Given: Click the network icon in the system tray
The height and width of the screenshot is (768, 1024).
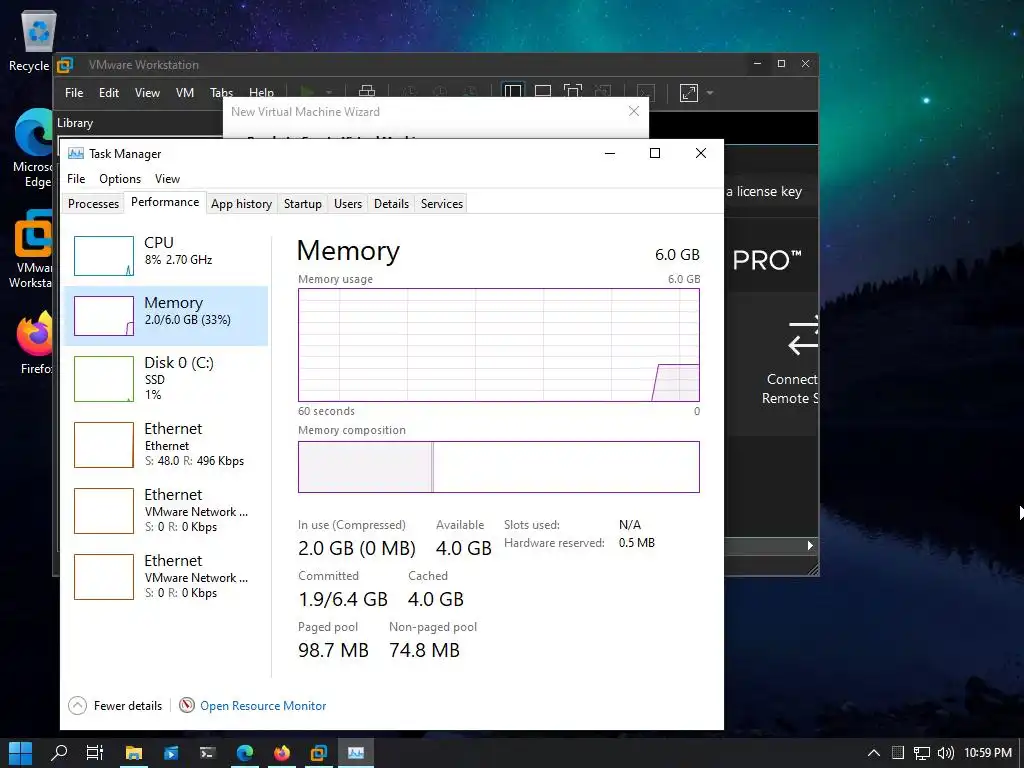Looking at the screenshot, I should (x=921, y=753).
